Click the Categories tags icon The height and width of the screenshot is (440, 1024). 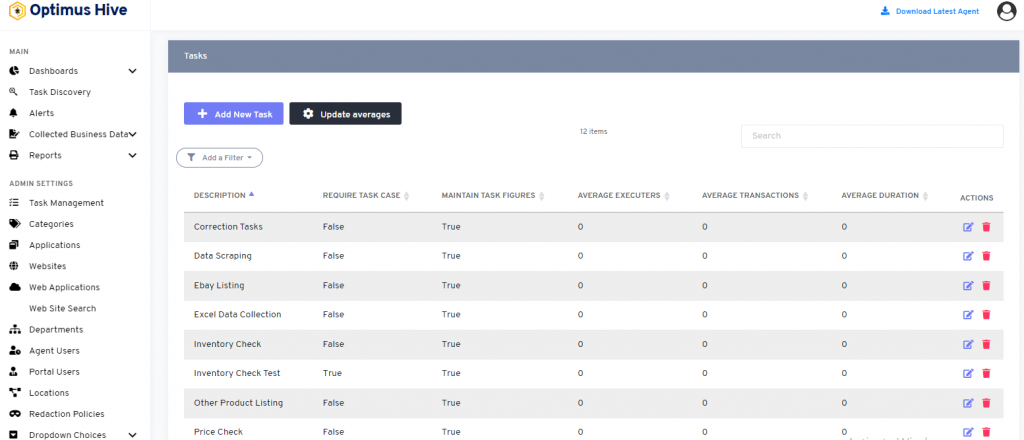14,224
